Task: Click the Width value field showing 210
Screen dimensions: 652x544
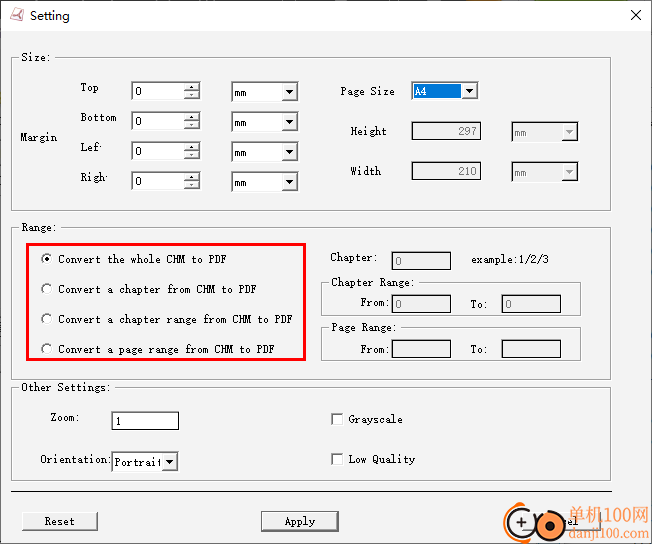Action: [x=446, y=171]
